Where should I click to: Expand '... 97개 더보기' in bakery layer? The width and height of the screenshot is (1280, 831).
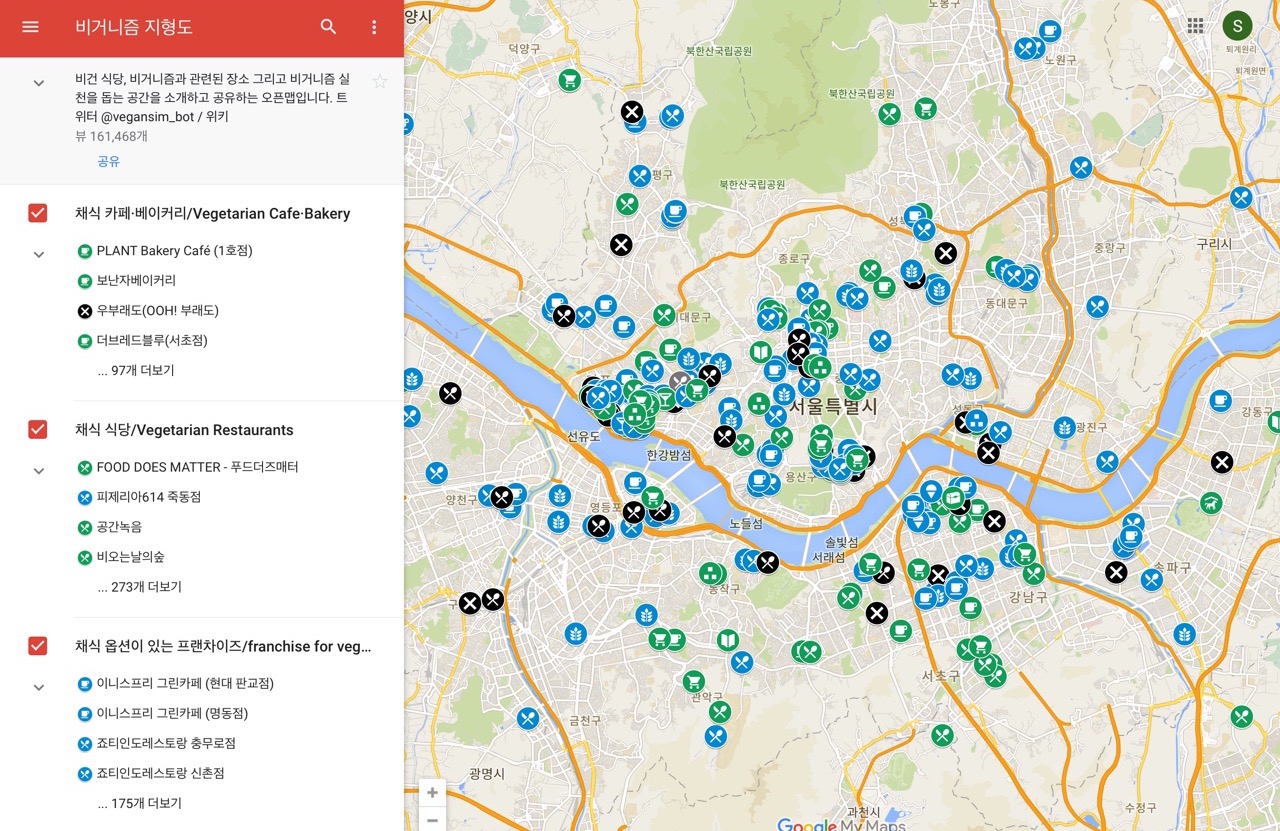click(x=136, y=370)
